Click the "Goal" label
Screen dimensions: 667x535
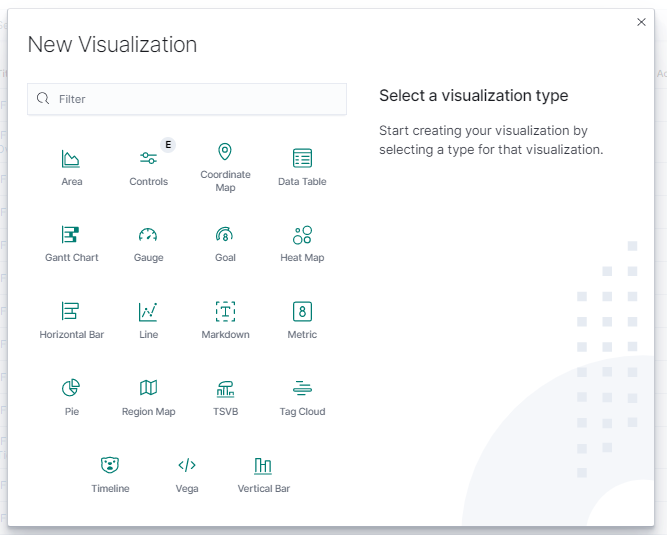[225, 258]
